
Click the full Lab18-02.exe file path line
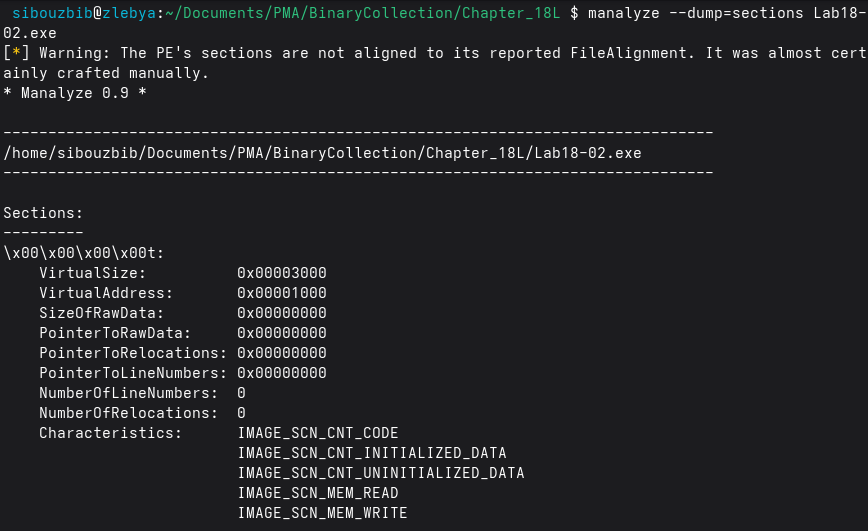(x=322, y=153)
